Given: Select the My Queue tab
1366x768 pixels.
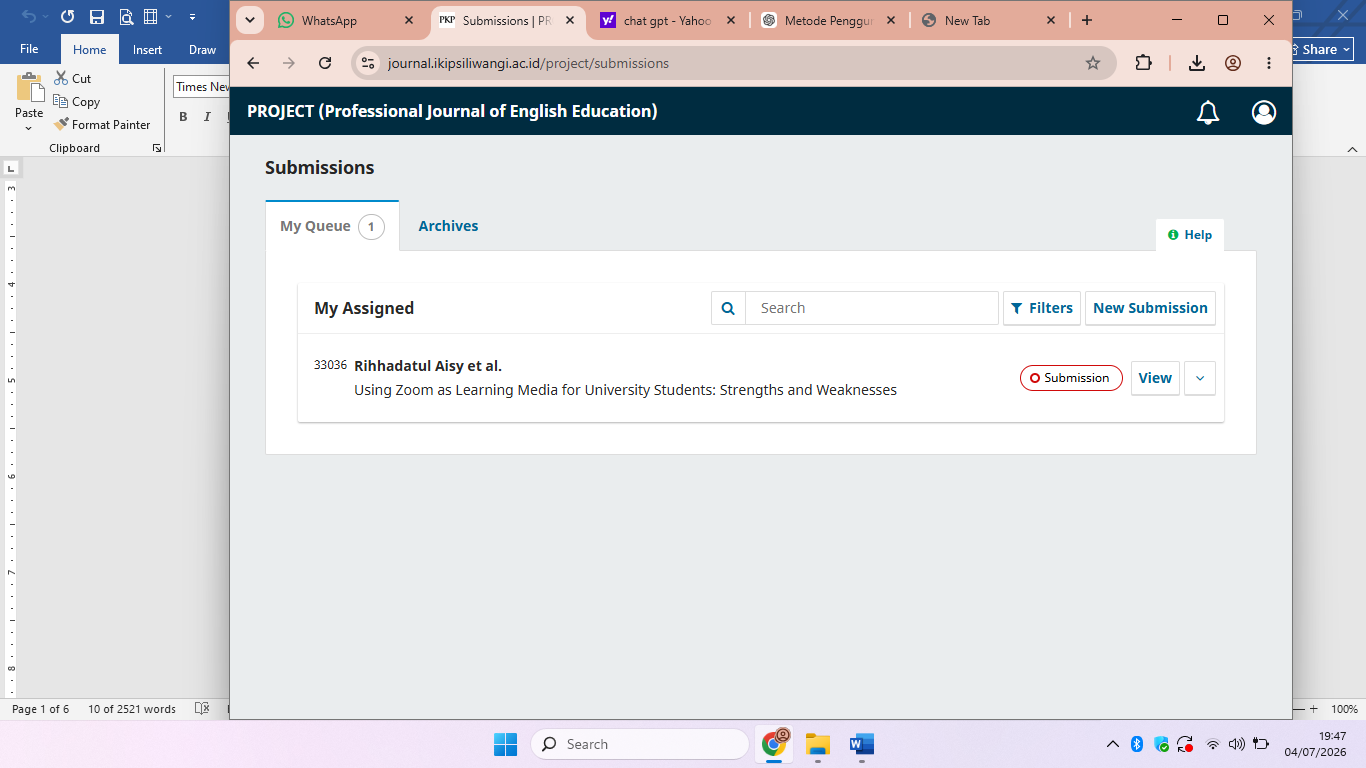Looking at the screenshot, I should 332,226.
